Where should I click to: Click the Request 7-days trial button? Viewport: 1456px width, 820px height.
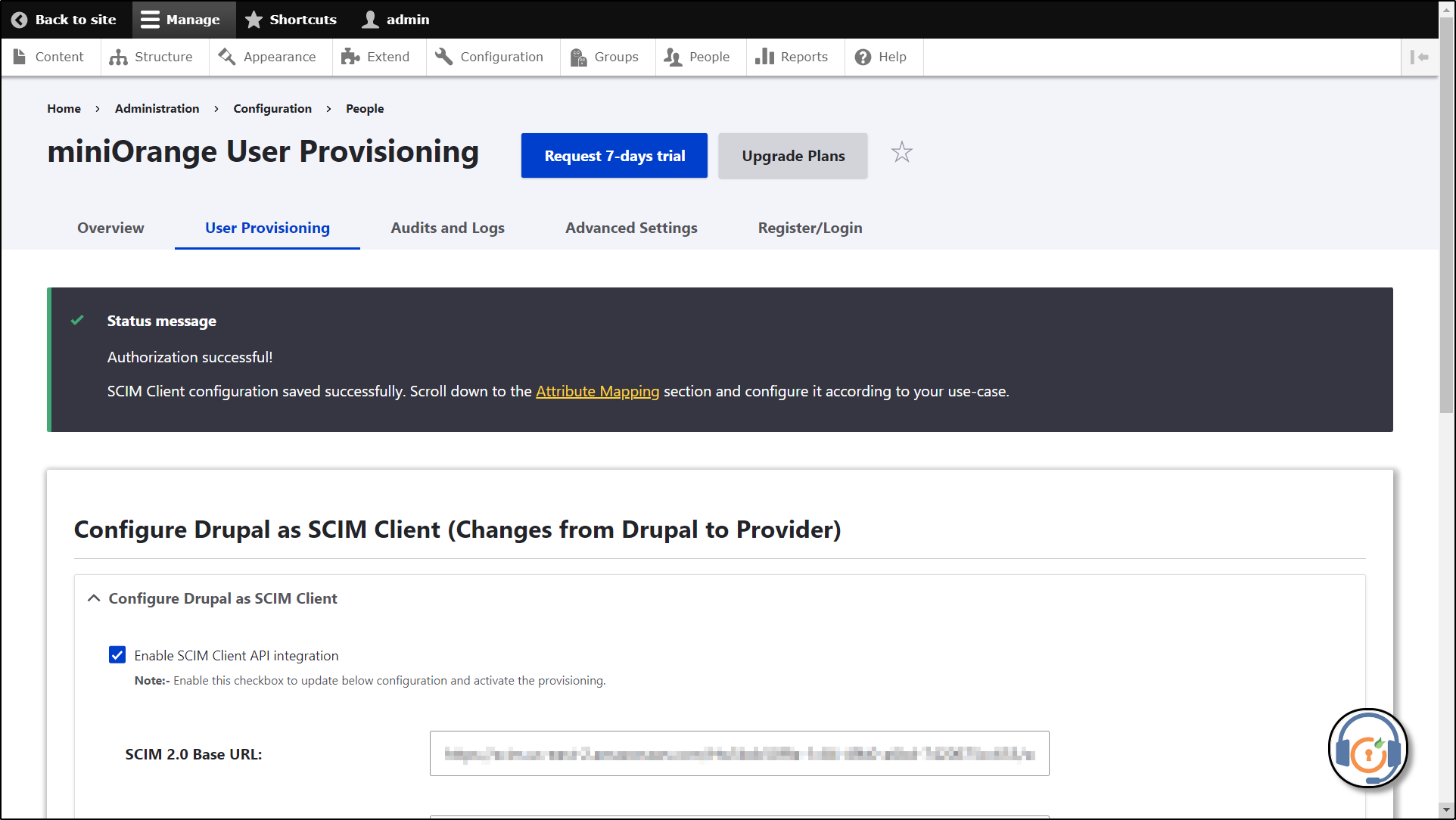tap(614, 156)
